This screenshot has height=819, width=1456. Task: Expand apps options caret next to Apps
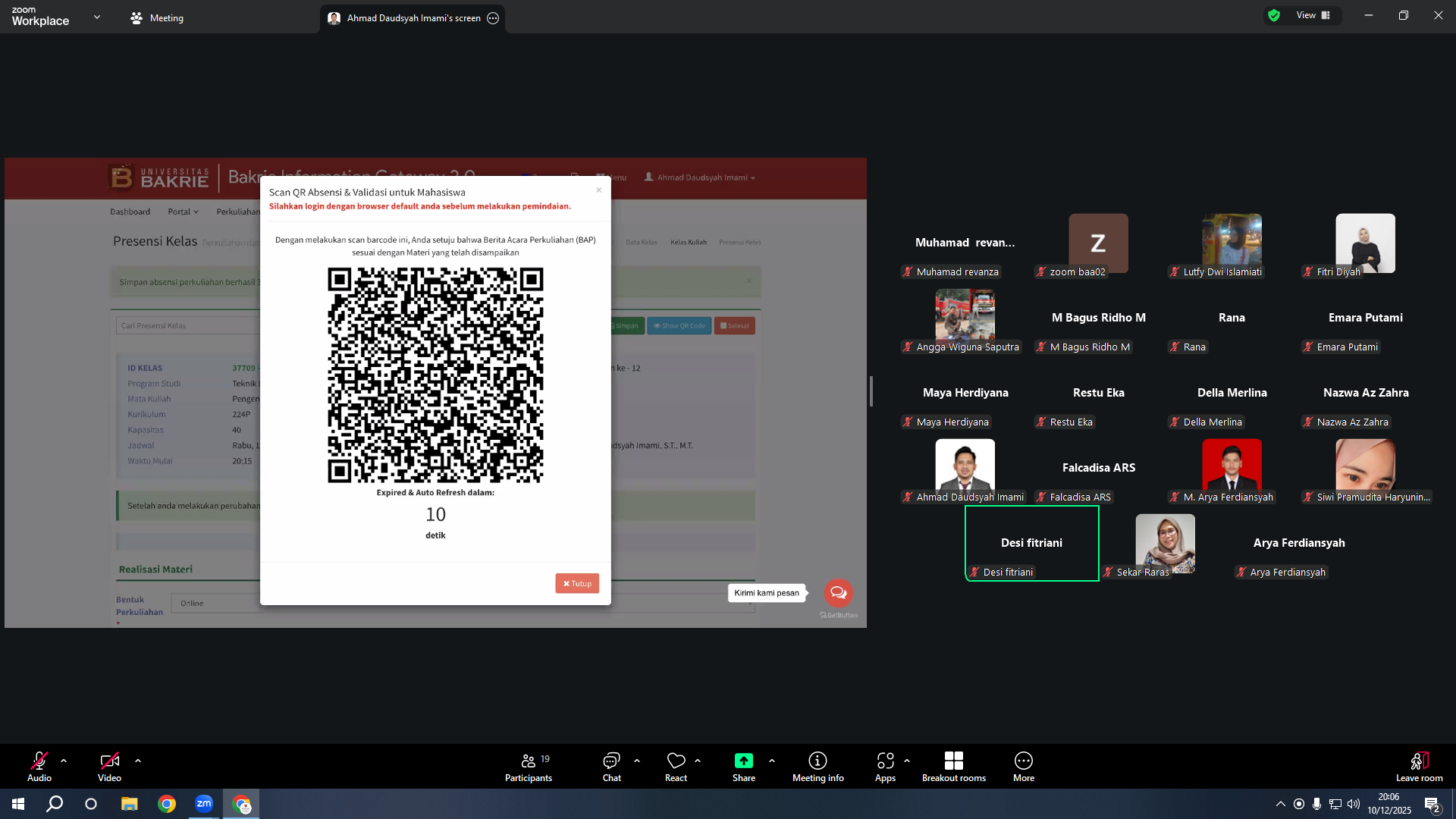click(907, 761)
